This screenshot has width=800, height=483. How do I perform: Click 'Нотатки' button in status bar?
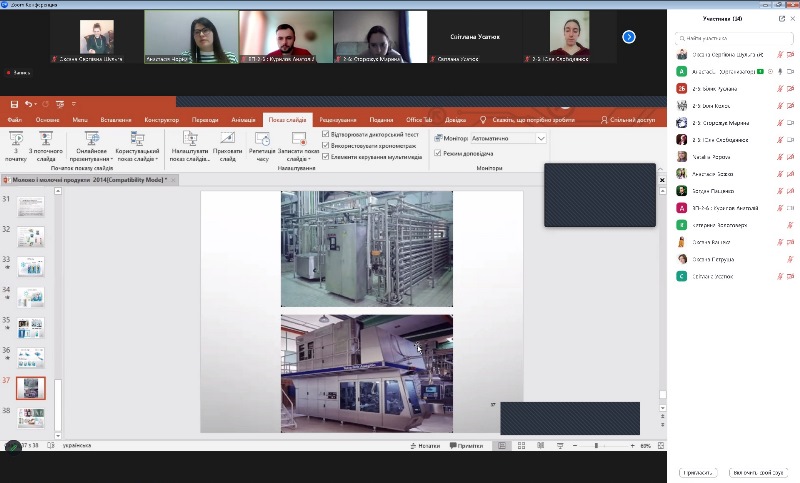[424, 445]
